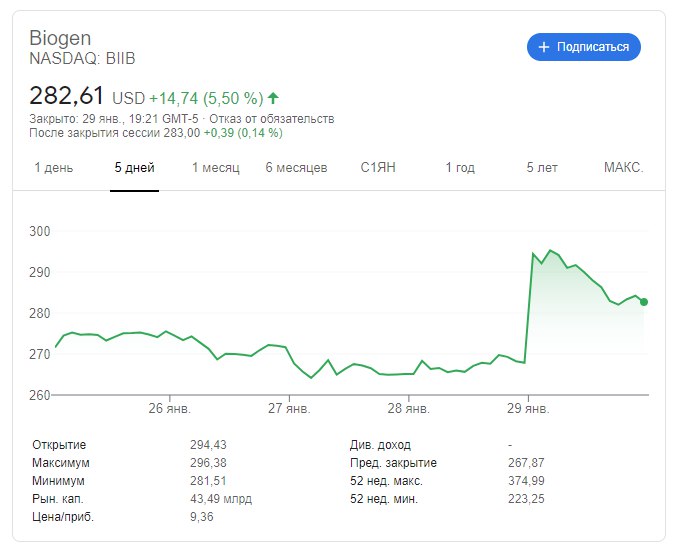Click the Цена/приб. value 9,36
Screen dimensions: 685x559
pyautogui.click(x=201, y=517)
